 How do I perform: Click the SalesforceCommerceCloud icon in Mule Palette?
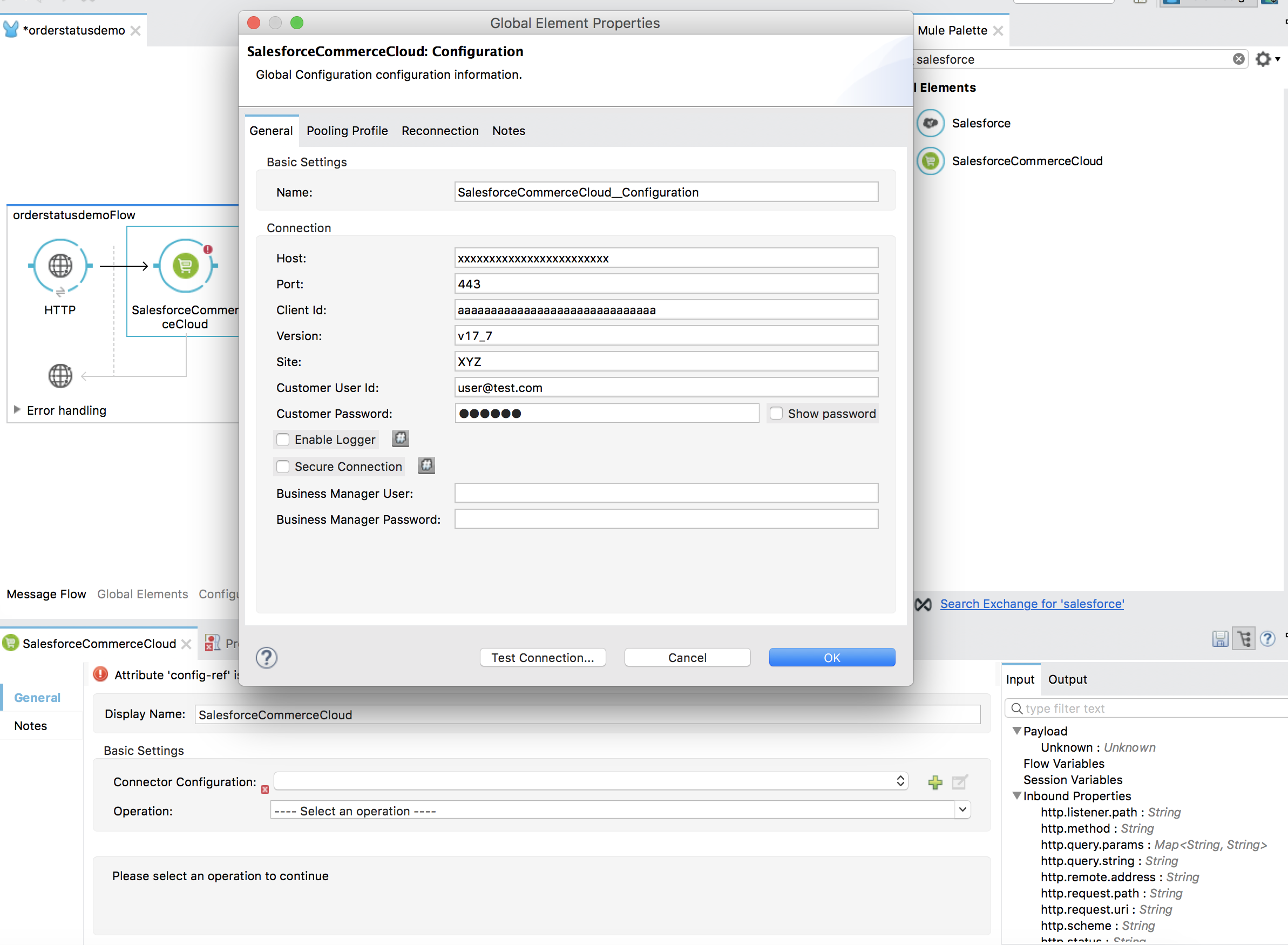tap(930, 161)
